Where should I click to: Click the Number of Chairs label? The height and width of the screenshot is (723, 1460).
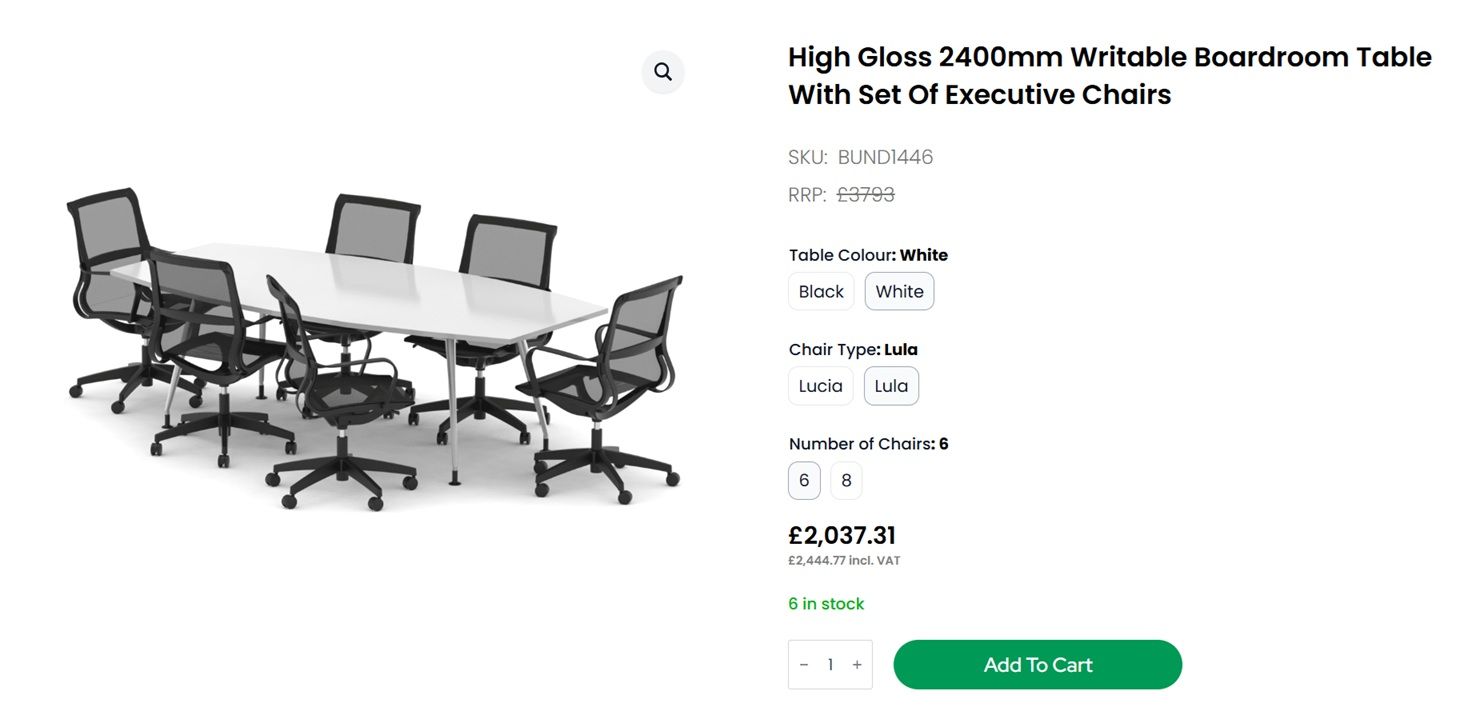[x=860, y=444]
